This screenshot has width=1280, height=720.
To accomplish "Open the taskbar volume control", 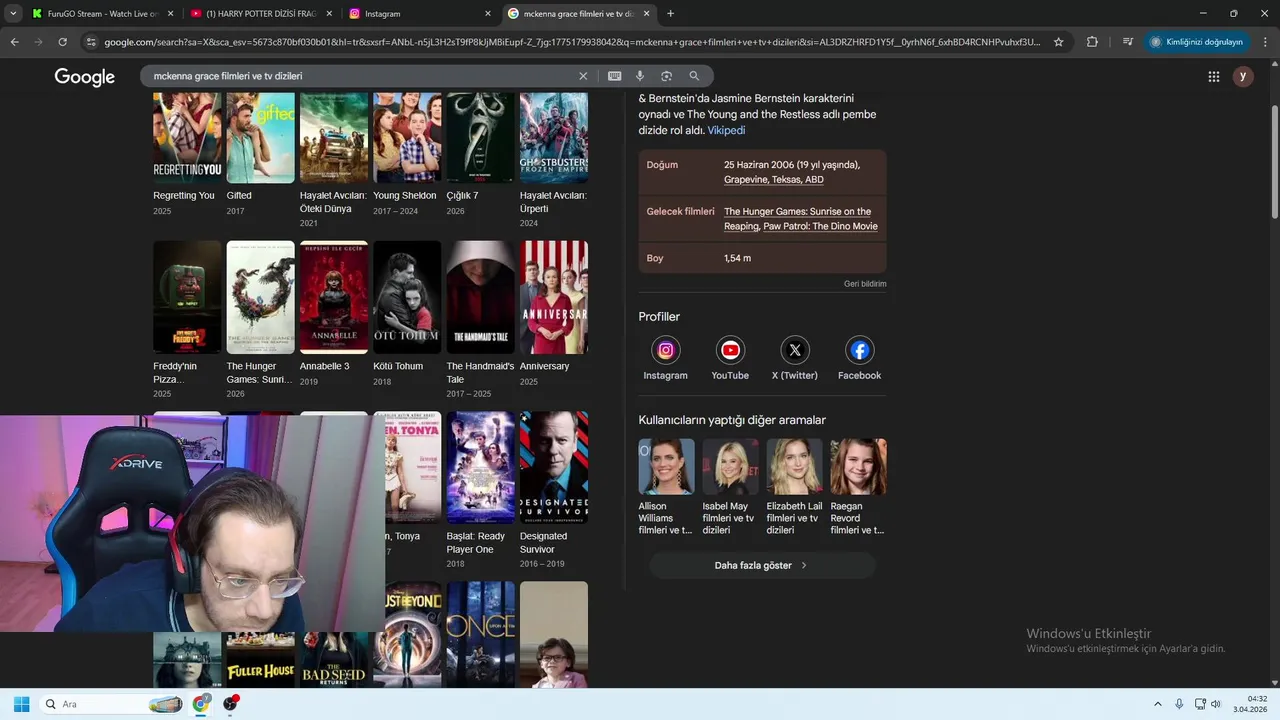I will click(x=1216, y=704).
